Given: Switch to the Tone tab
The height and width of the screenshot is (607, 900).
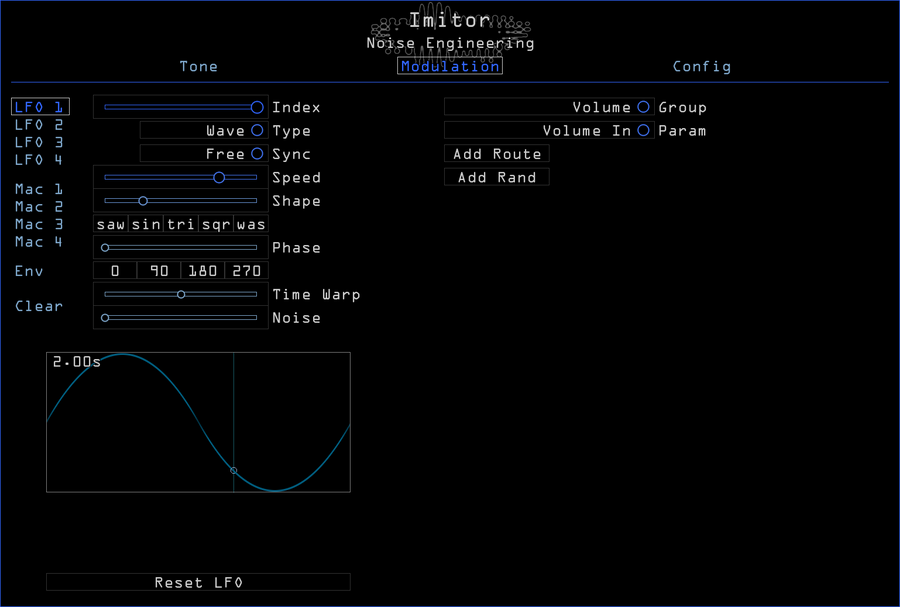Looking at the screenshot, I should coord(198,66).
